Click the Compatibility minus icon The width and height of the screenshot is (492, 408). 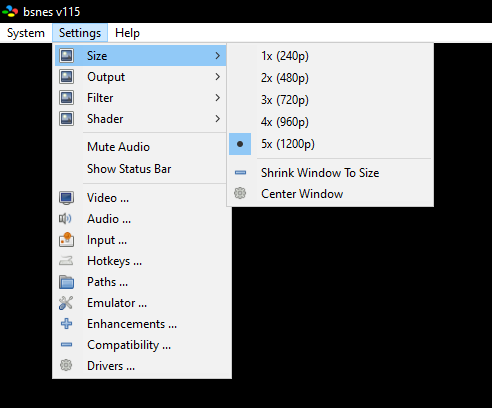coord(66,344)
